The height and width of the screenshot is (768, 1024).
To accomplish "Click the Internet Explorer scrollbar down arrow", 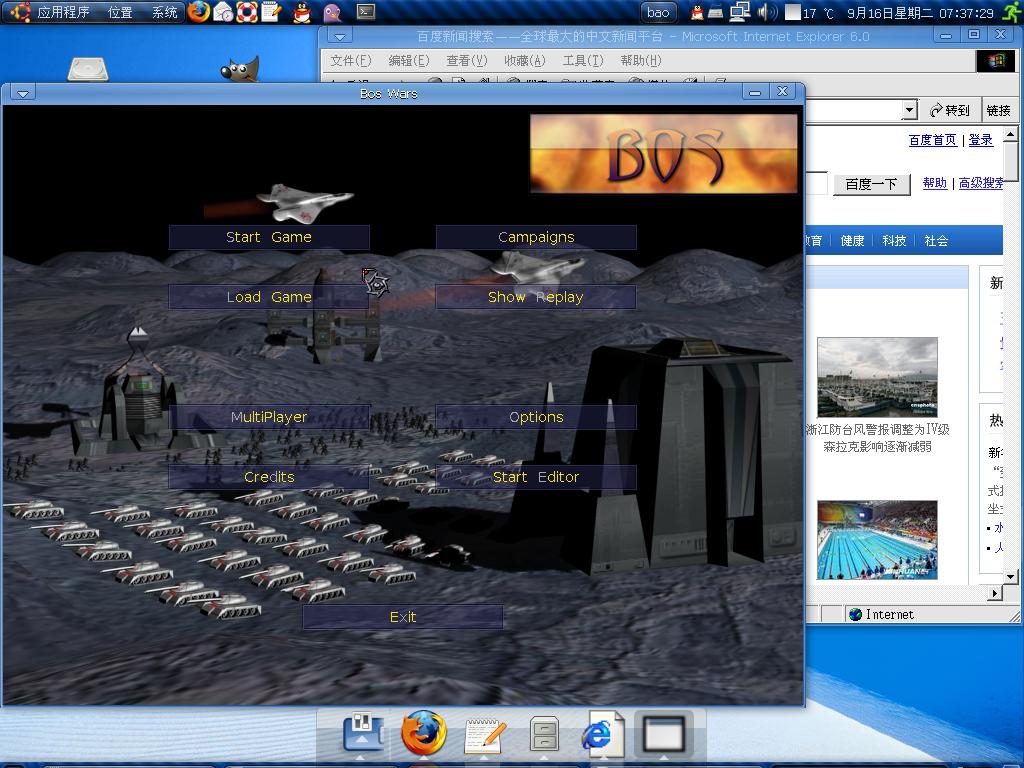I will (x=1010, y=577).
